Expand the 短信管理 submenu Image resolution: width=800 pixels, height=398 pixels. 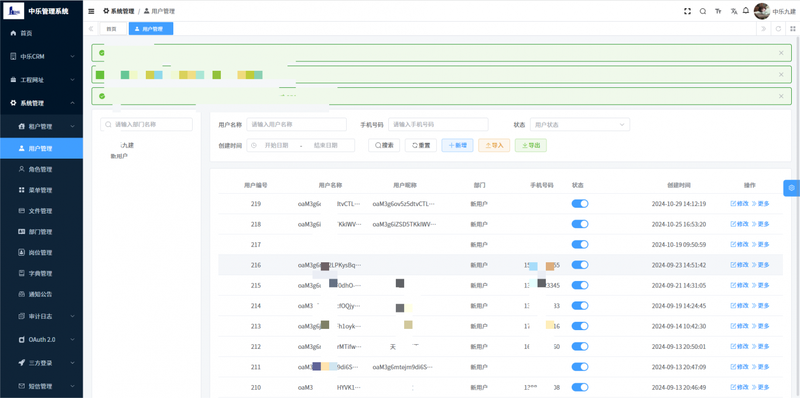click(41, 386)
